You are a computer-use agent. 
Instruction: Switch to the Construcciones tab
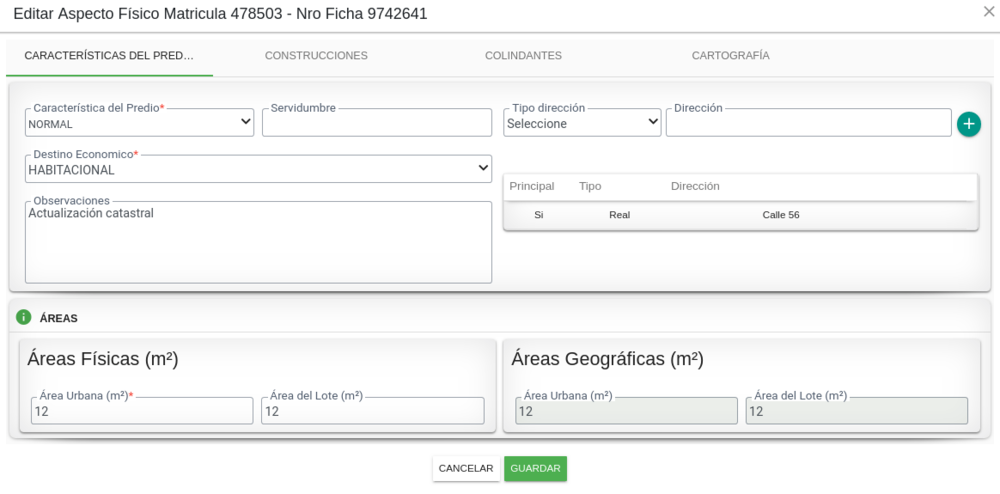(316, 56)
